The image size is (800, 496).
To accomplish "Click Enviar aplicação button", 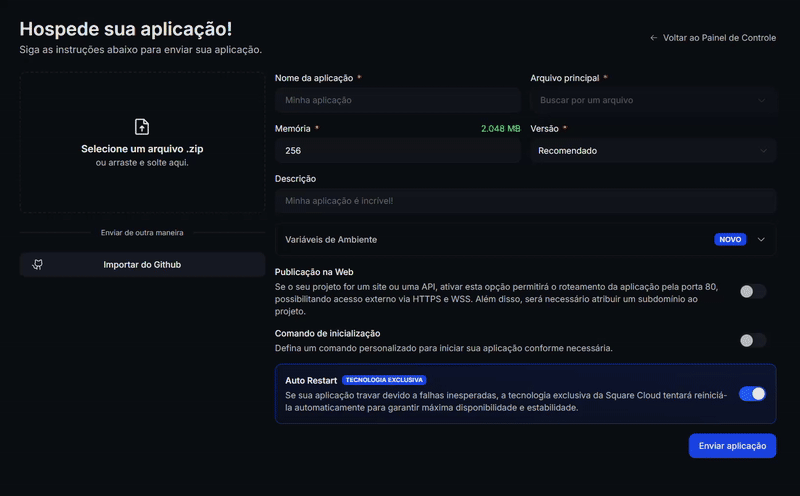I will (732, 446).
